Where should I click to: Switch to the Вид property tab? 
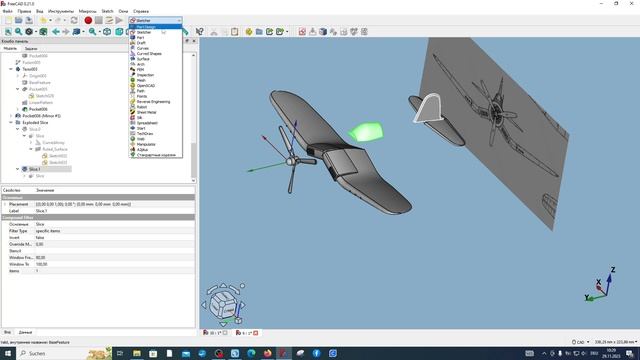point(7,332)
